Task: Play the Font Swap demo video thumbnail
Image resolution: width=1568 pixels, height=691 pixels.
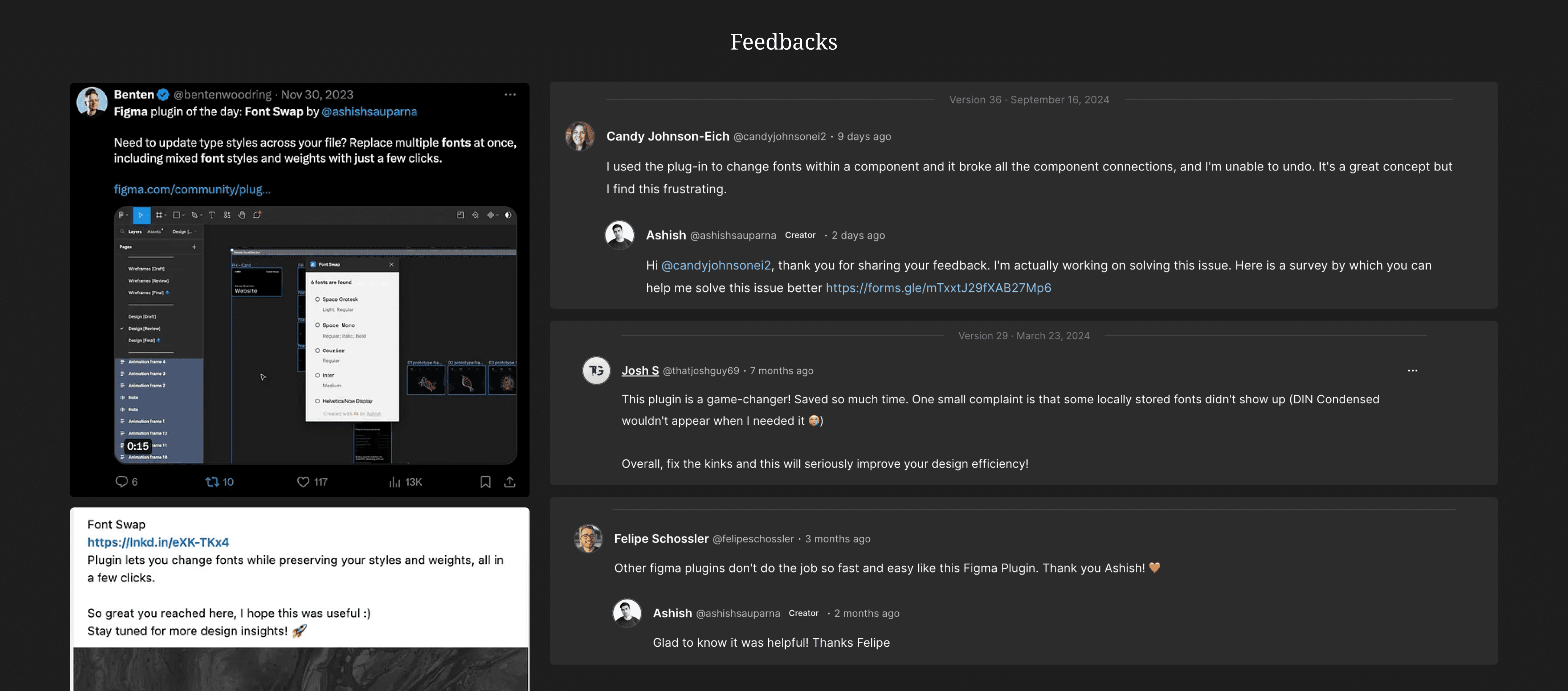Action: pyautogui.click(x=315, y=335)
